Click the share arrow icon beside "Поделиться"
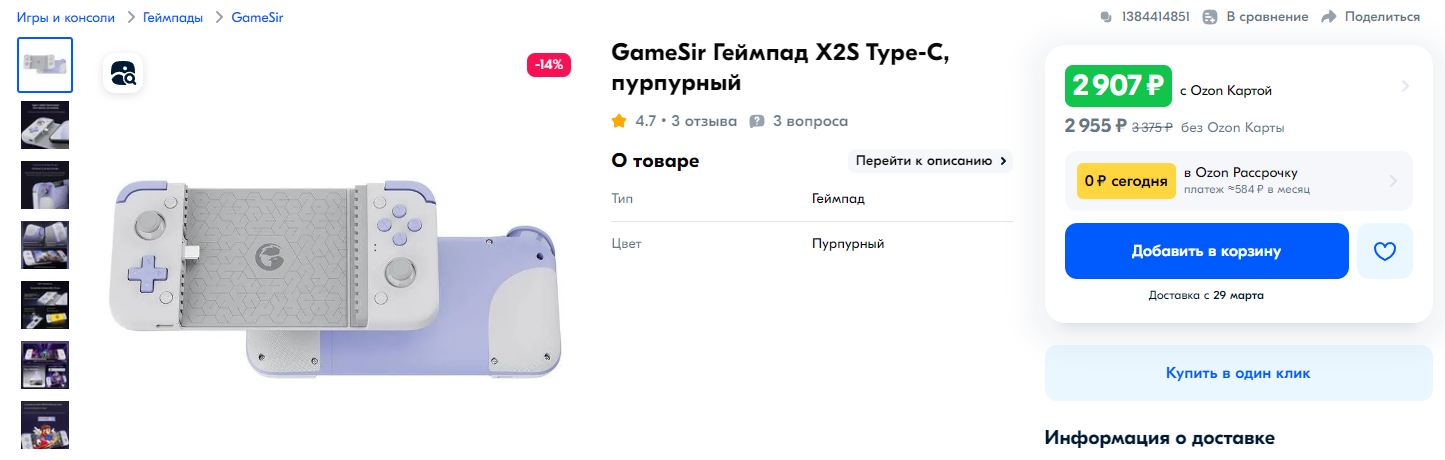Viewport: 1445px width, 460px height. pyautogui.click(x=1329, y=17)
